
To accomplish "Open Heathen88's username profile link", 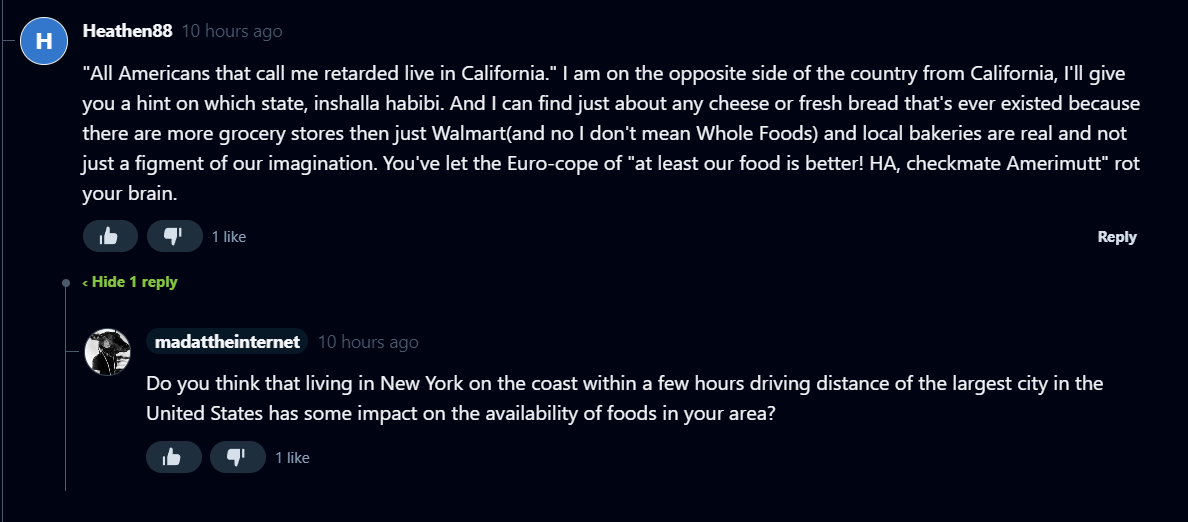I will [x=127, y=31].
